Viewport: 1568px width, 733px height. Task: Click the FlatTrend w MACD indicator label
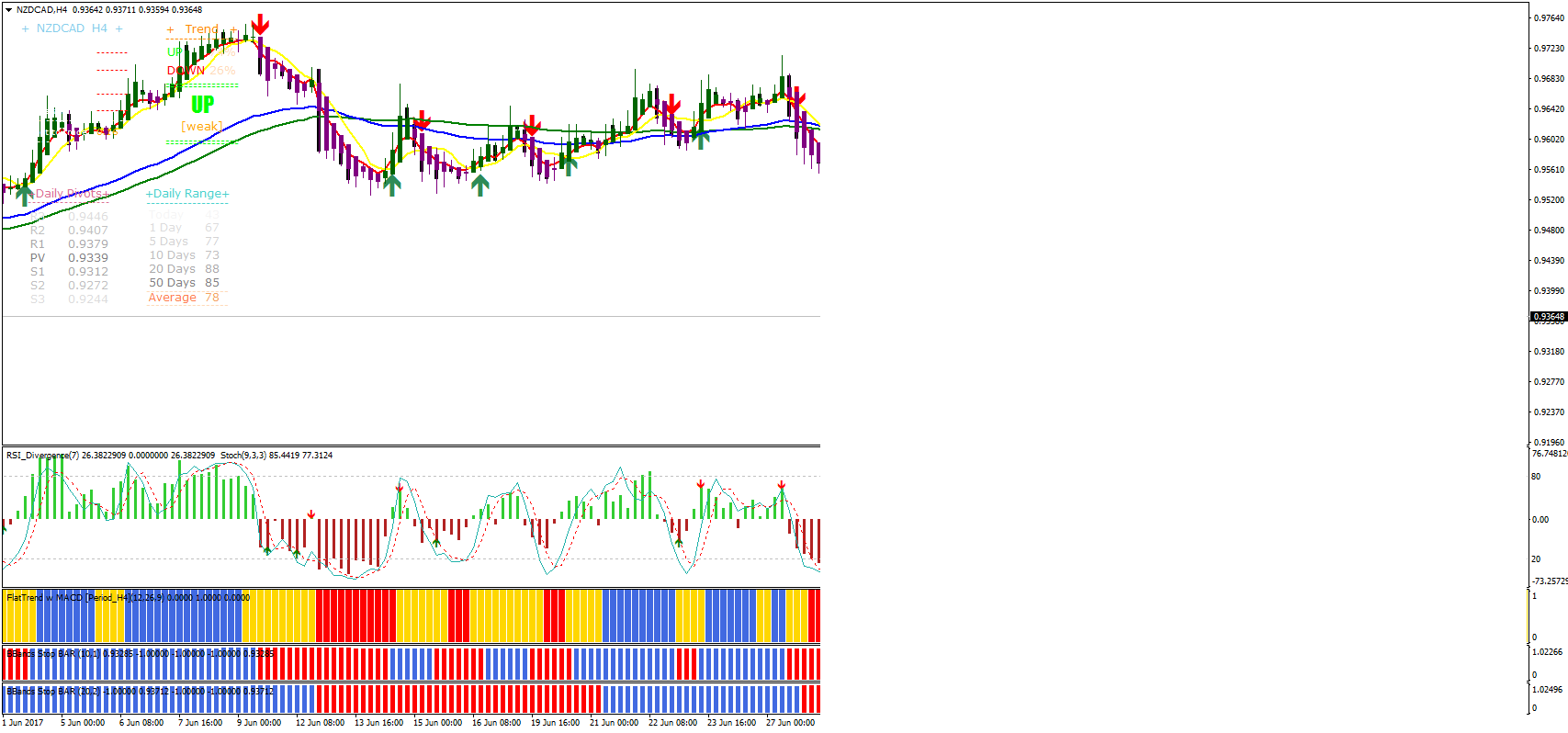pyautogui.click(x=57, y=598)
